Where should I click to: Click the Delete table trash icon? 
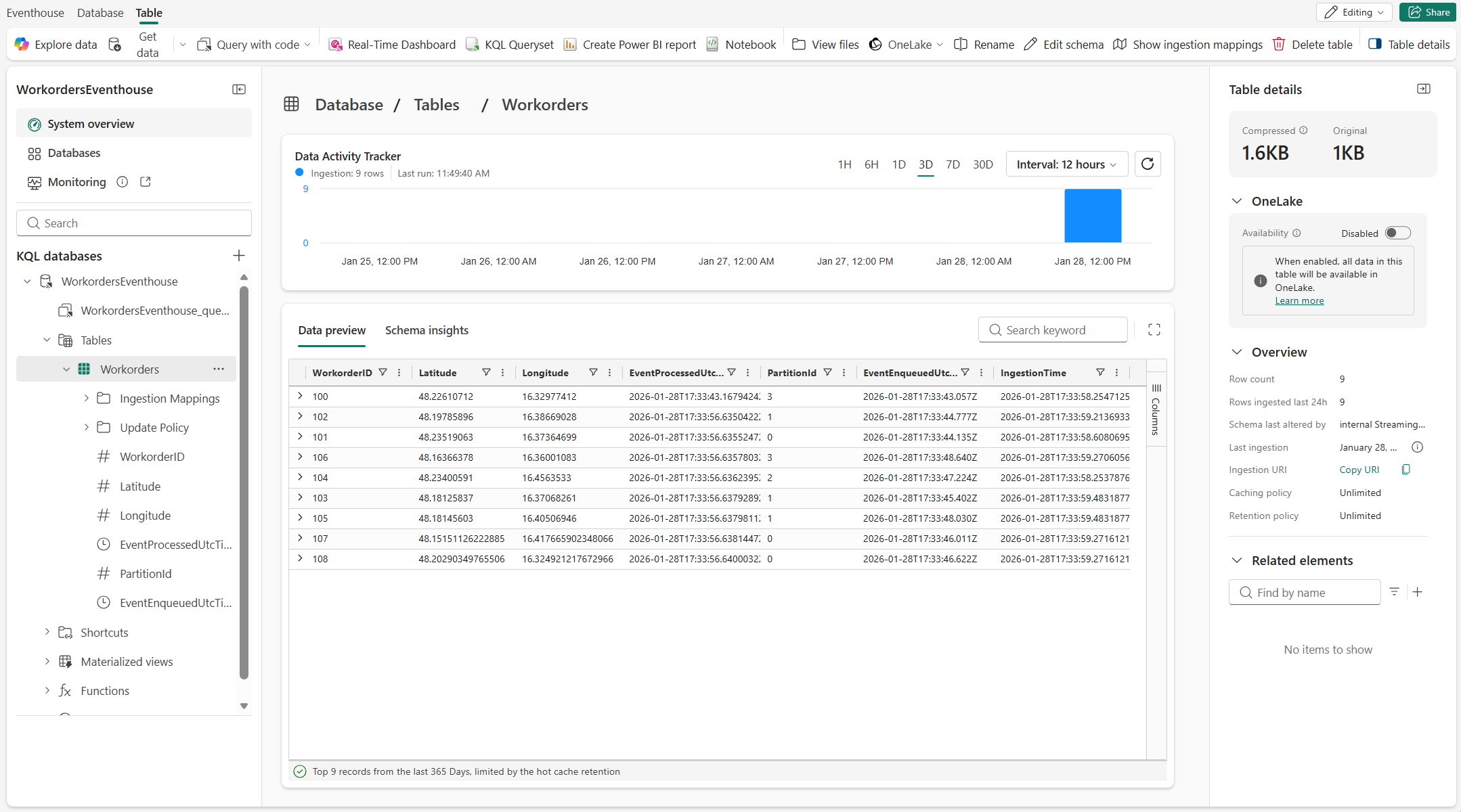click(1278, 45)
